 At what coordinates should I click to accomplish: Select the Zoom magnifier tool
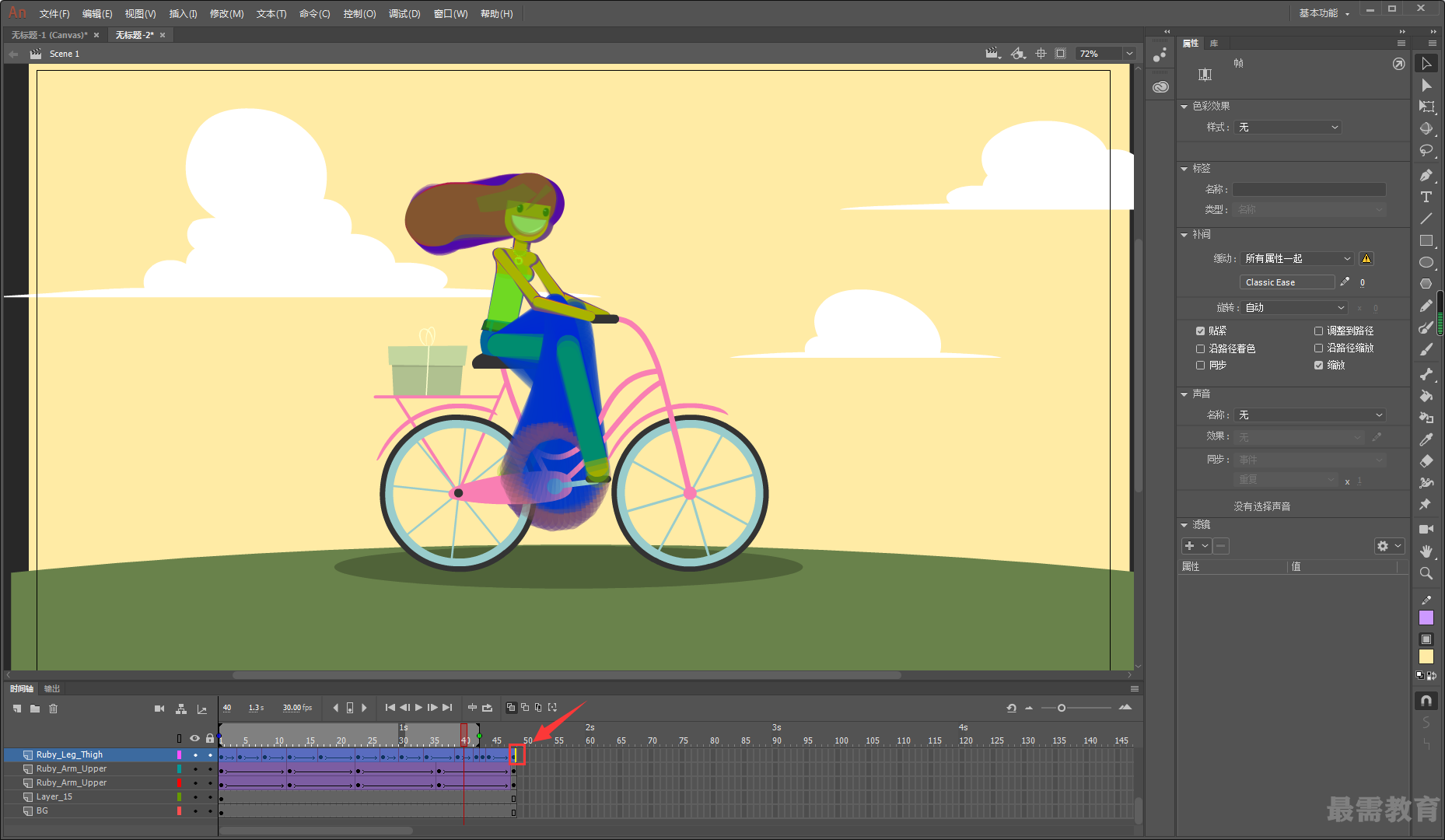pos(1426,573)
